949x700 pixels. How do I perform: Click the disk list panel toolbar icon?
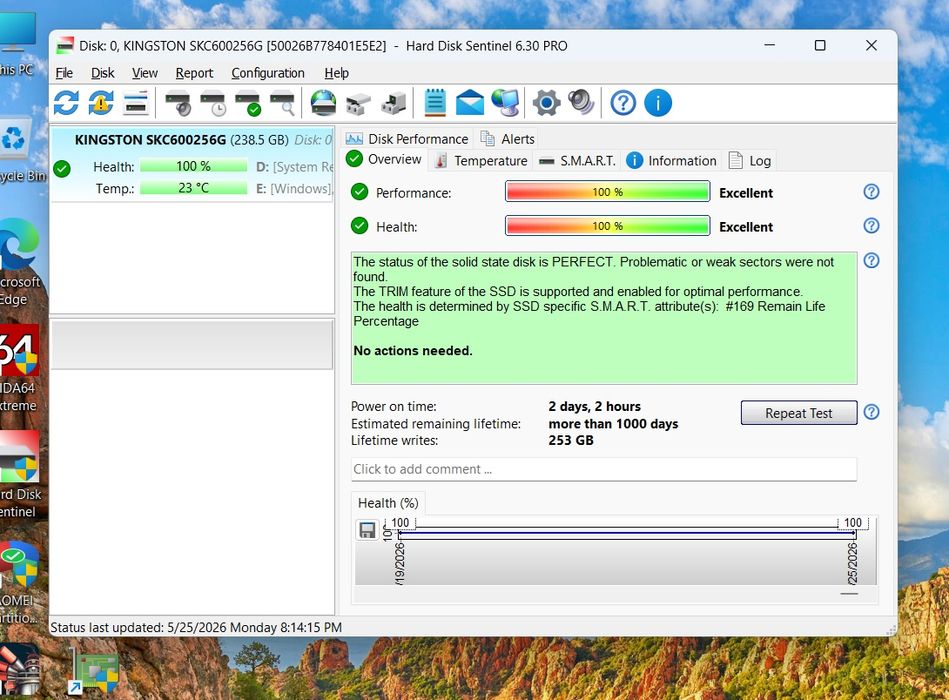pos(136,103)
